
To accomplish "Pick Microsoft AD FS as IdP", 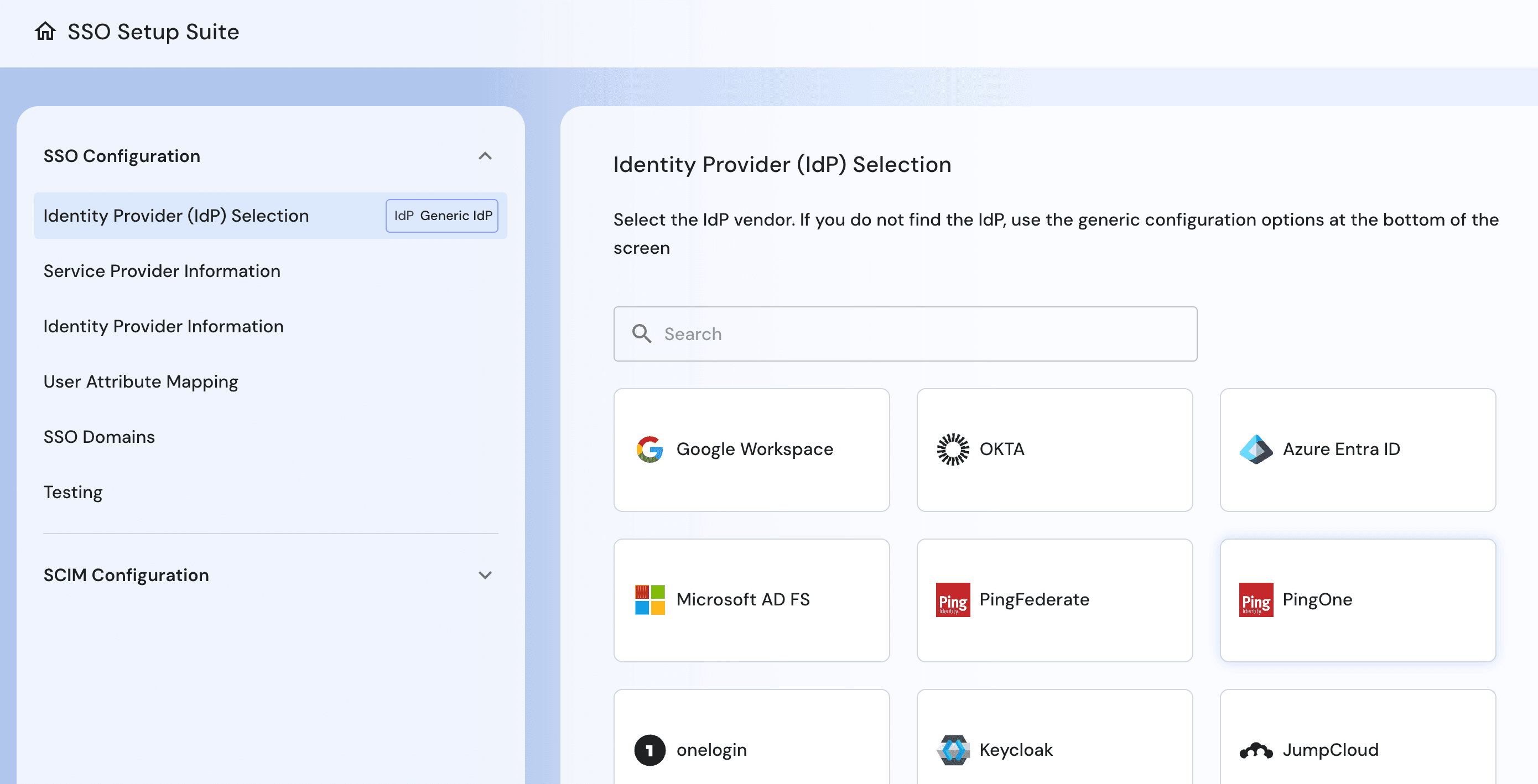I will click(x=751, y=600).
